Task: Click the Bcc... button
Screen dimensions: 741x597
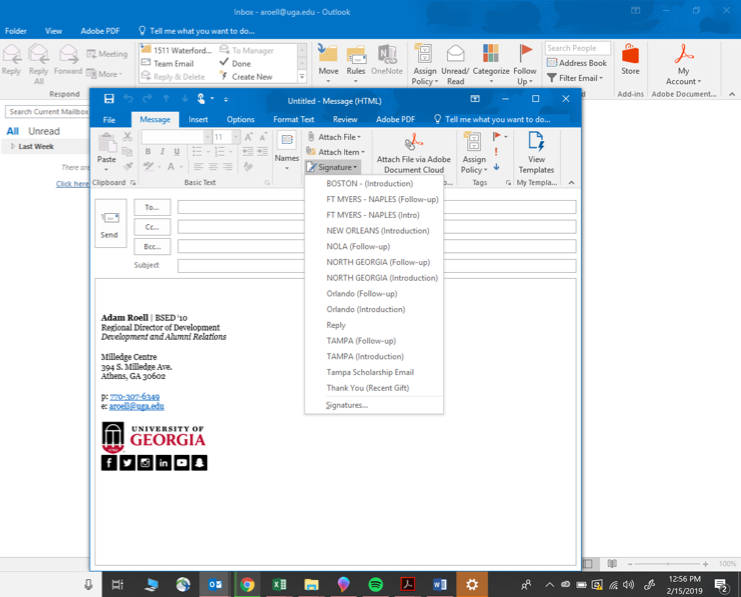Action: [152, 246]
